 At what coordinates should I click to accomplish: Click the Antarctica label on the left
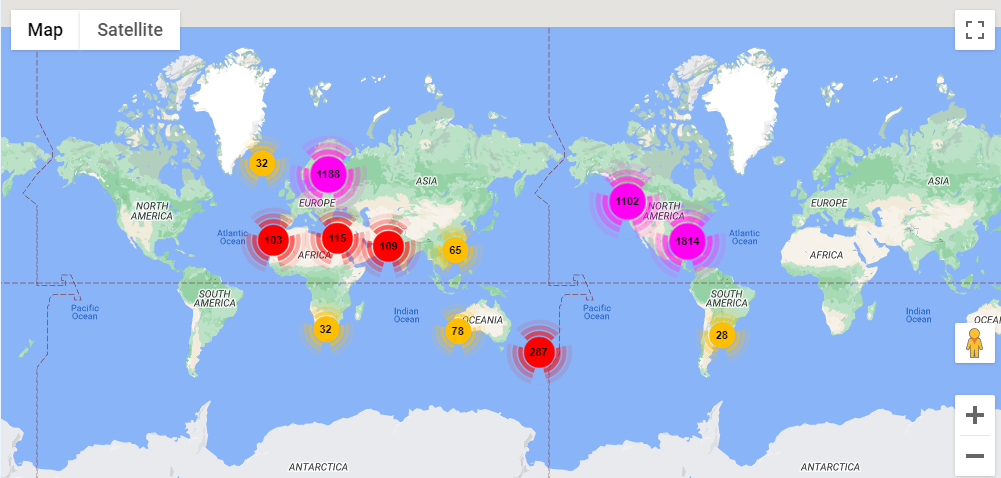click(x=318, y=467)
